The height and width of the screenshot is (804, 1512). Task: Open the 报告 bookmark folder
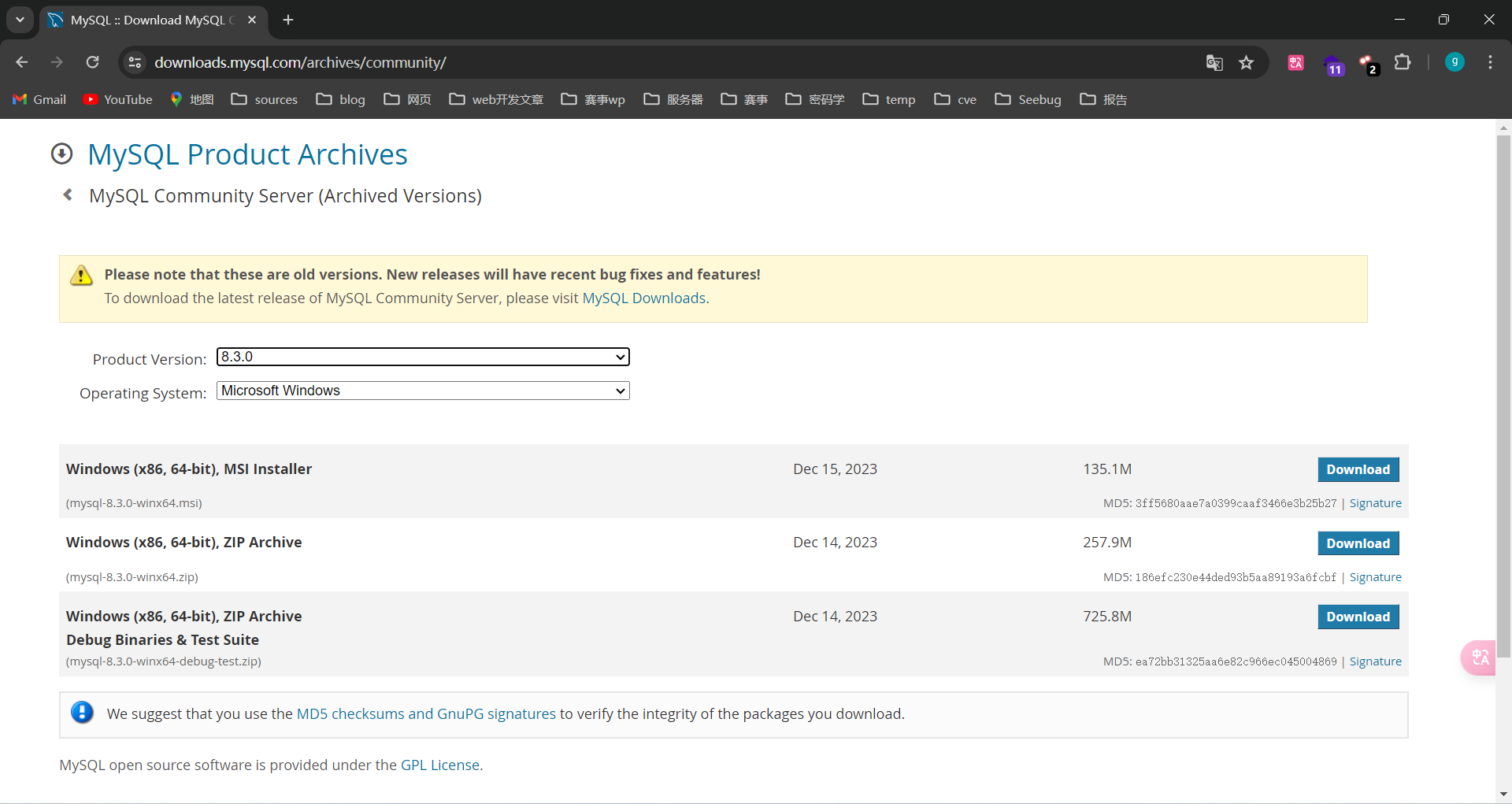1103,99
